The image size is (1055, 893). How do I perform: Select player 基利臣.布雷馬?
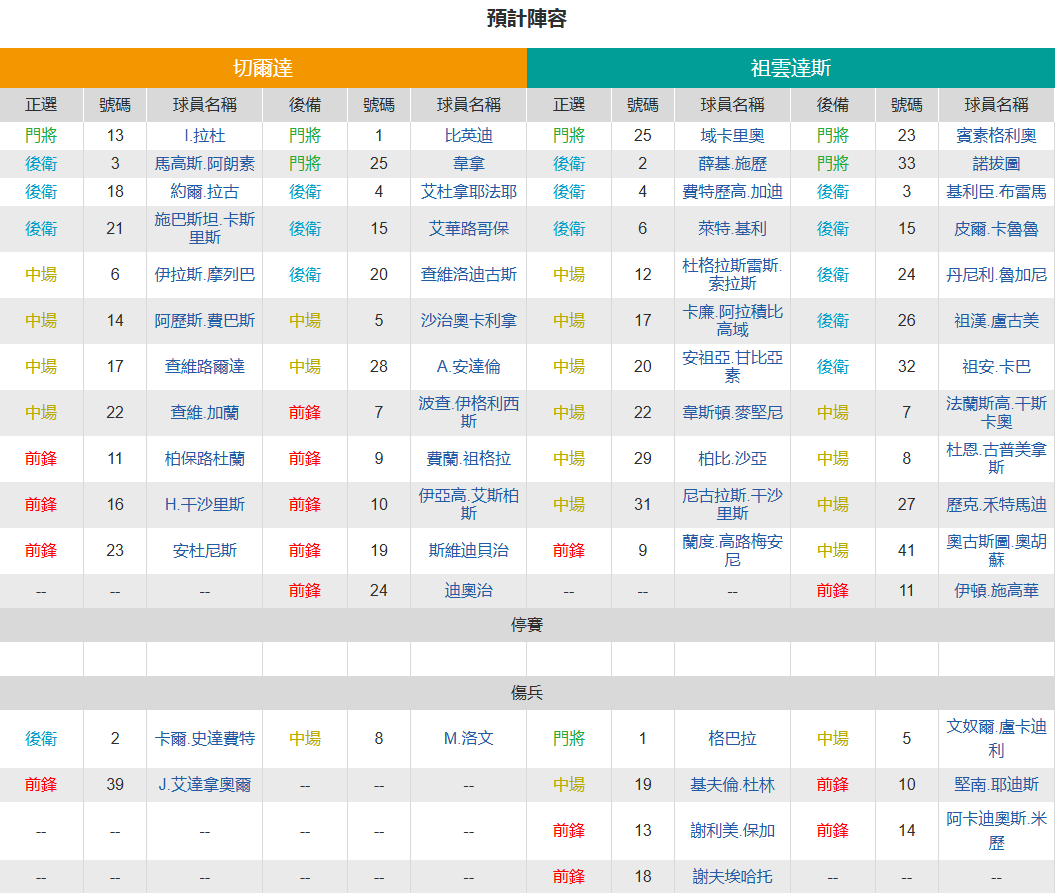tap(996, 192)
